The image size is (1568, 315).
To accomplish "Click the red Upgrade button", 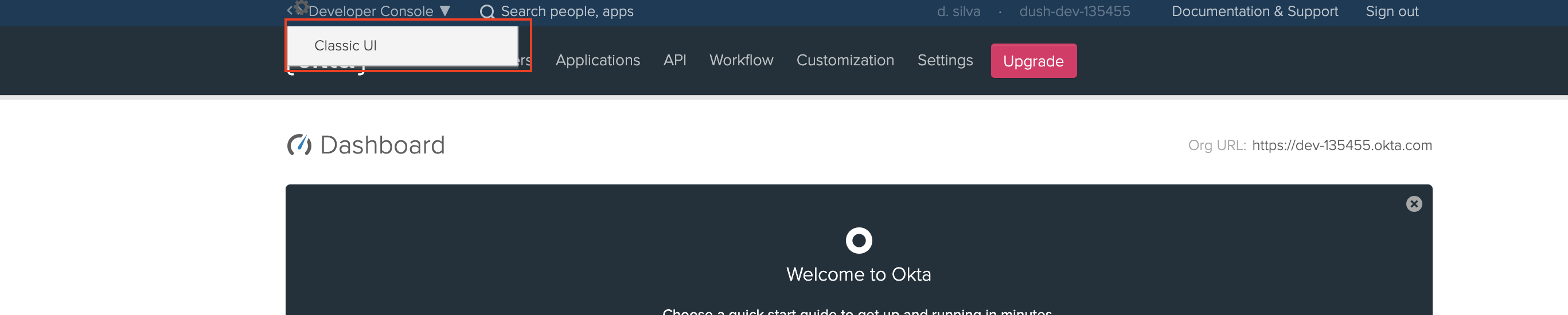I will [1033, 61].
